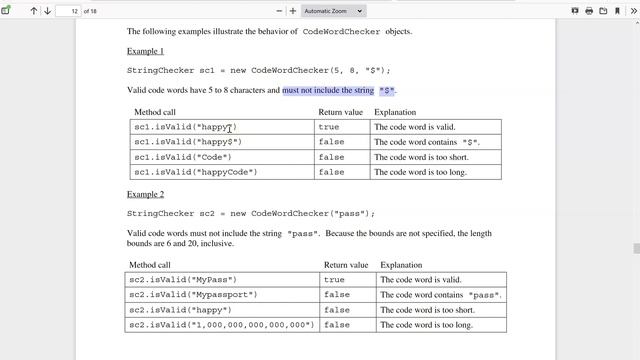Click the sc2.isValid("1,000,000,000,000,000") cell
Screen dimensions: 640x360
click(222, 325)
